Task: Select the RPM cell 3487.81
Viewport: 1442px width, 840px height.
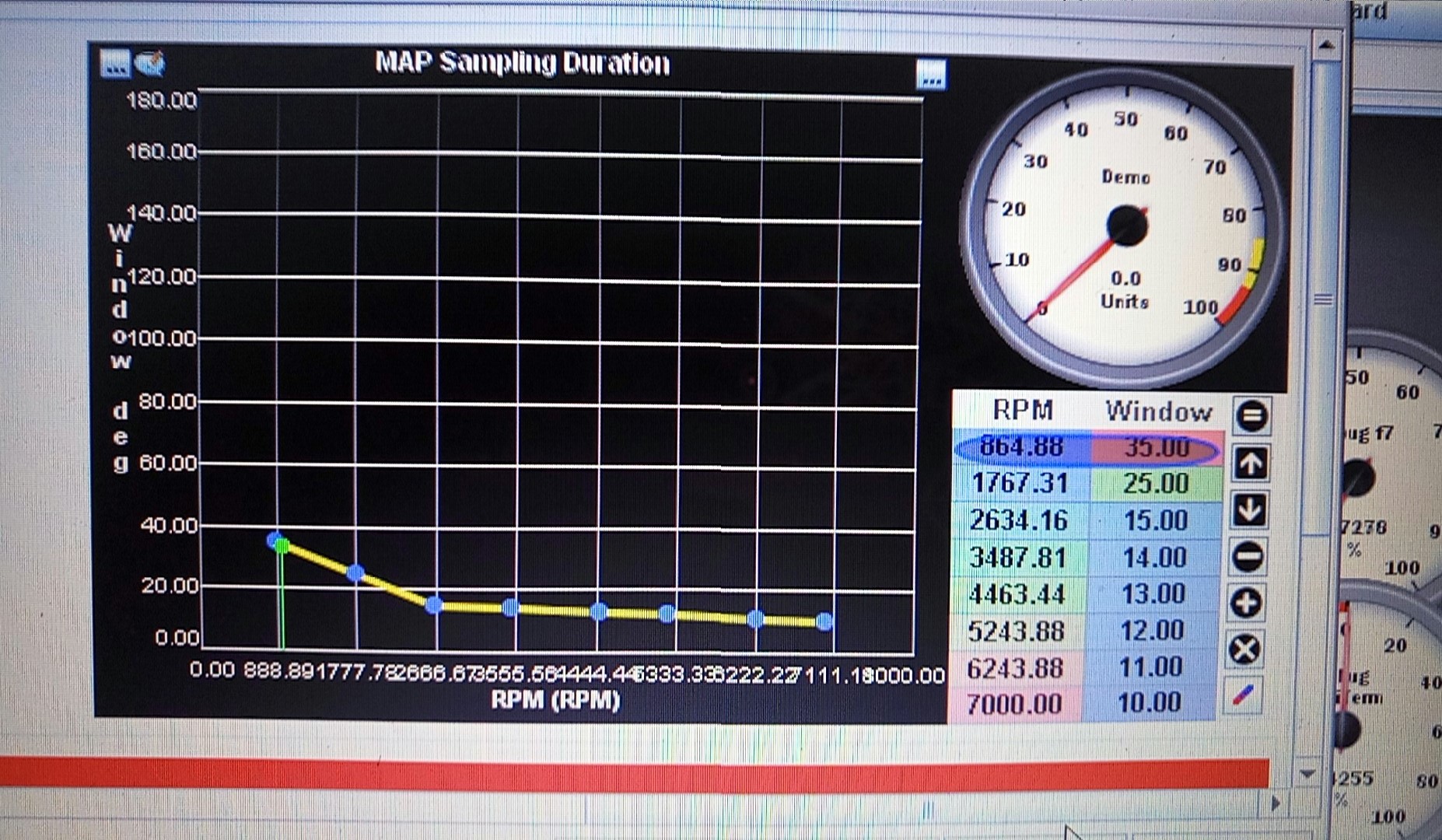Action: pos(1018,558)
